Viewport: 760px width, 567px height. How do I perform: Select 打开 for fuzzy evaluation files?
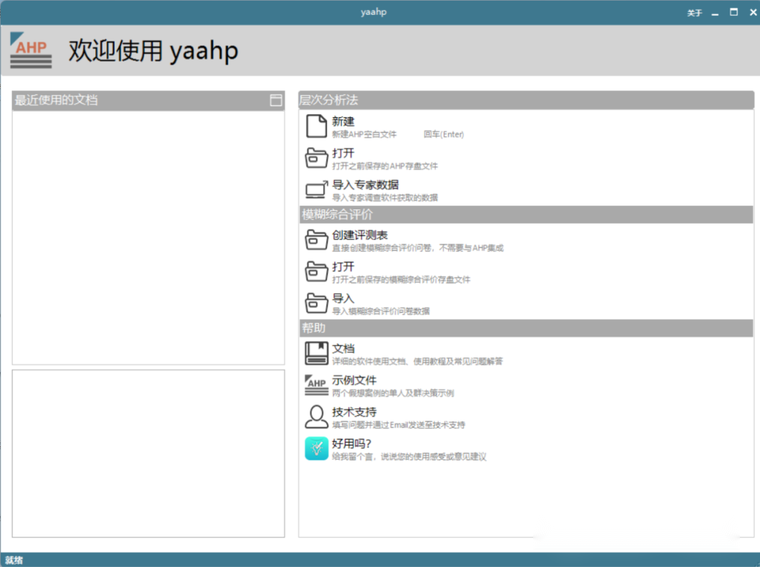[343, 267]
